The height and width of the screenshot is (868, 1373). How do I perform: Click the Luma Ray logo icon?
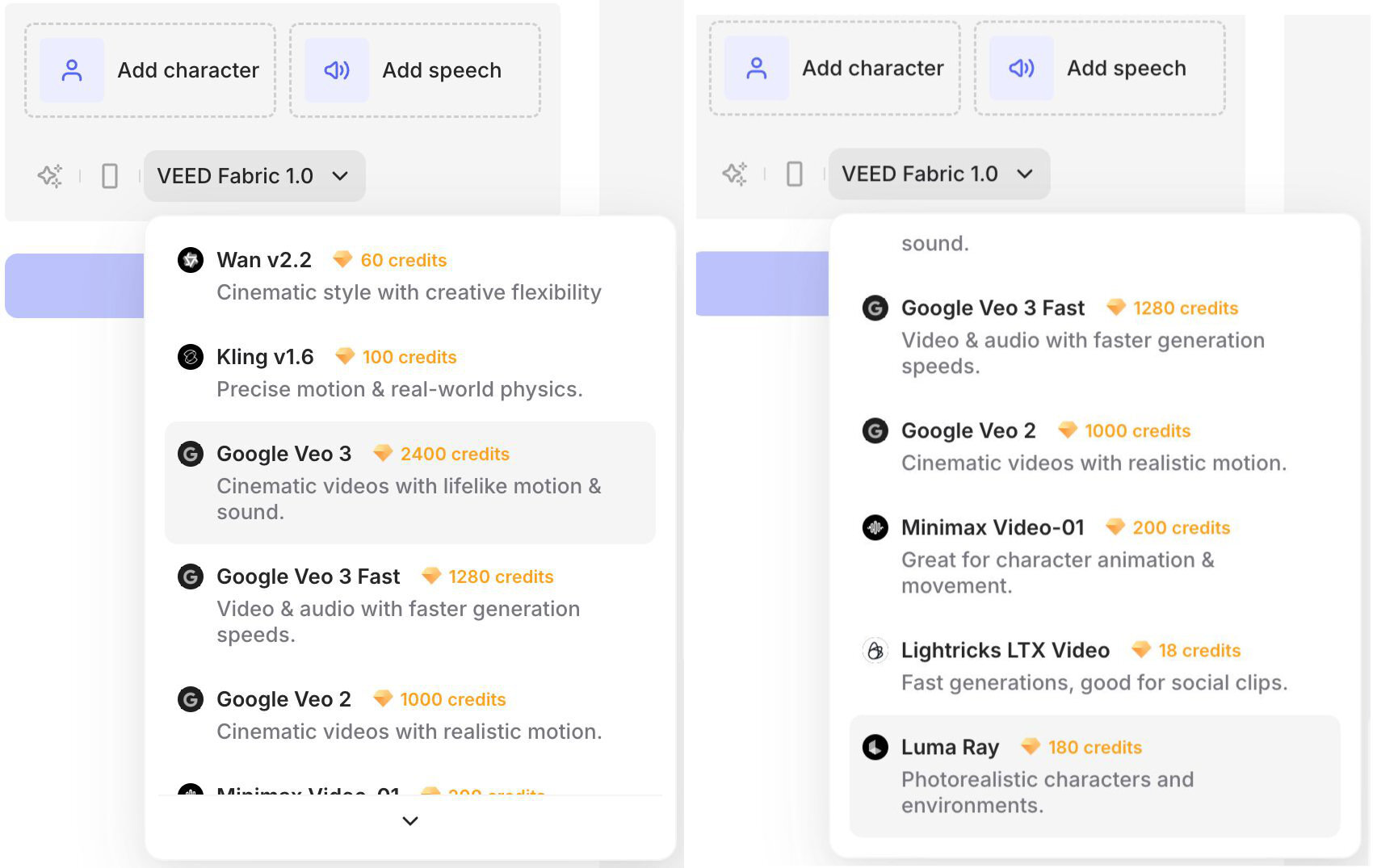pyautogui.click(x=875, y=747)
